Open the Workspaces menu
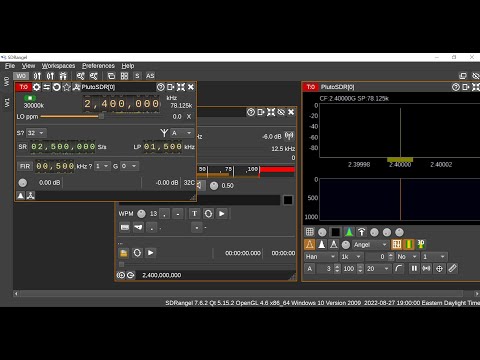The image size is (480, 360). (x=58, y=66)
